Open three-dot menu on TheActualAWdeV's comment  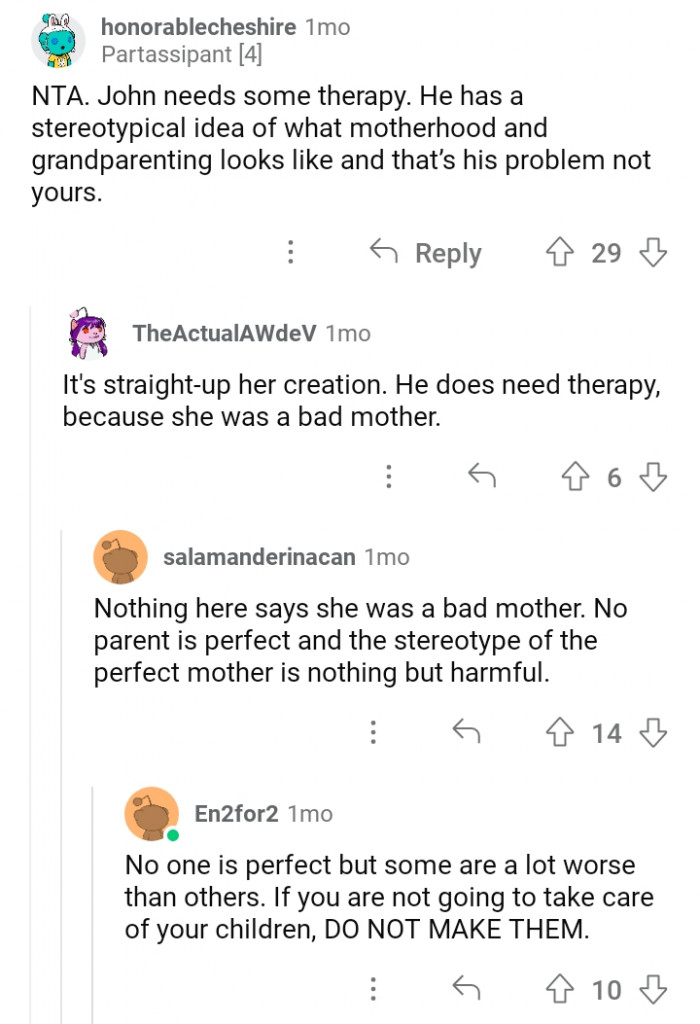pyautogui.click(x=388, y=478)
